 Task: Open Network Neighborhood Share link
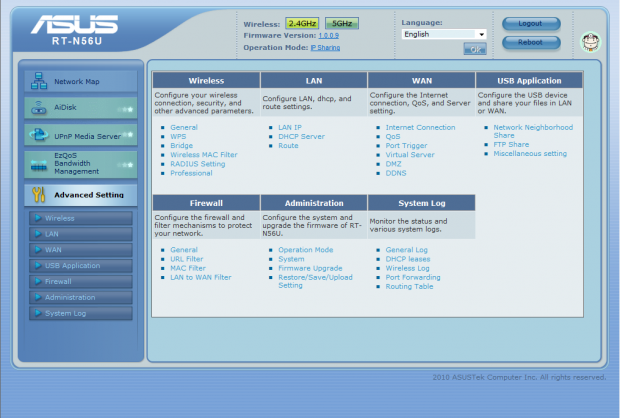tap(533, 131)
